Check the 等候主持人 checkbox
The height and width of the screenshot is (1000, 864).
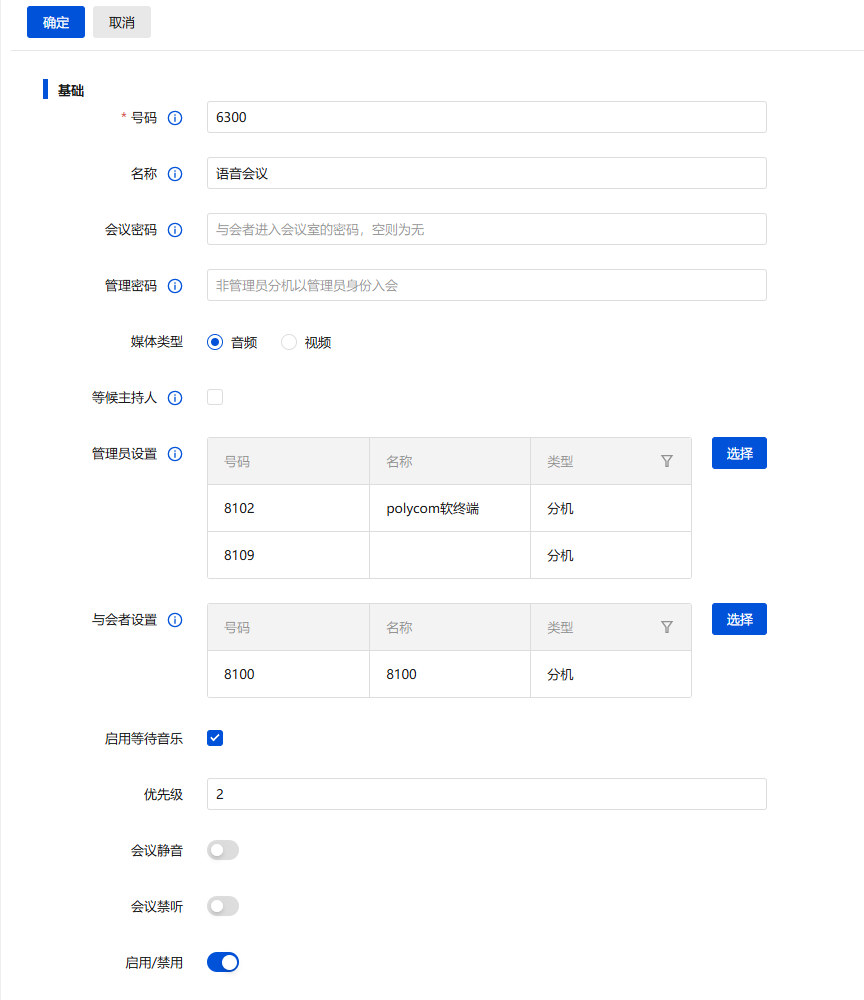[x=214, y=397]
